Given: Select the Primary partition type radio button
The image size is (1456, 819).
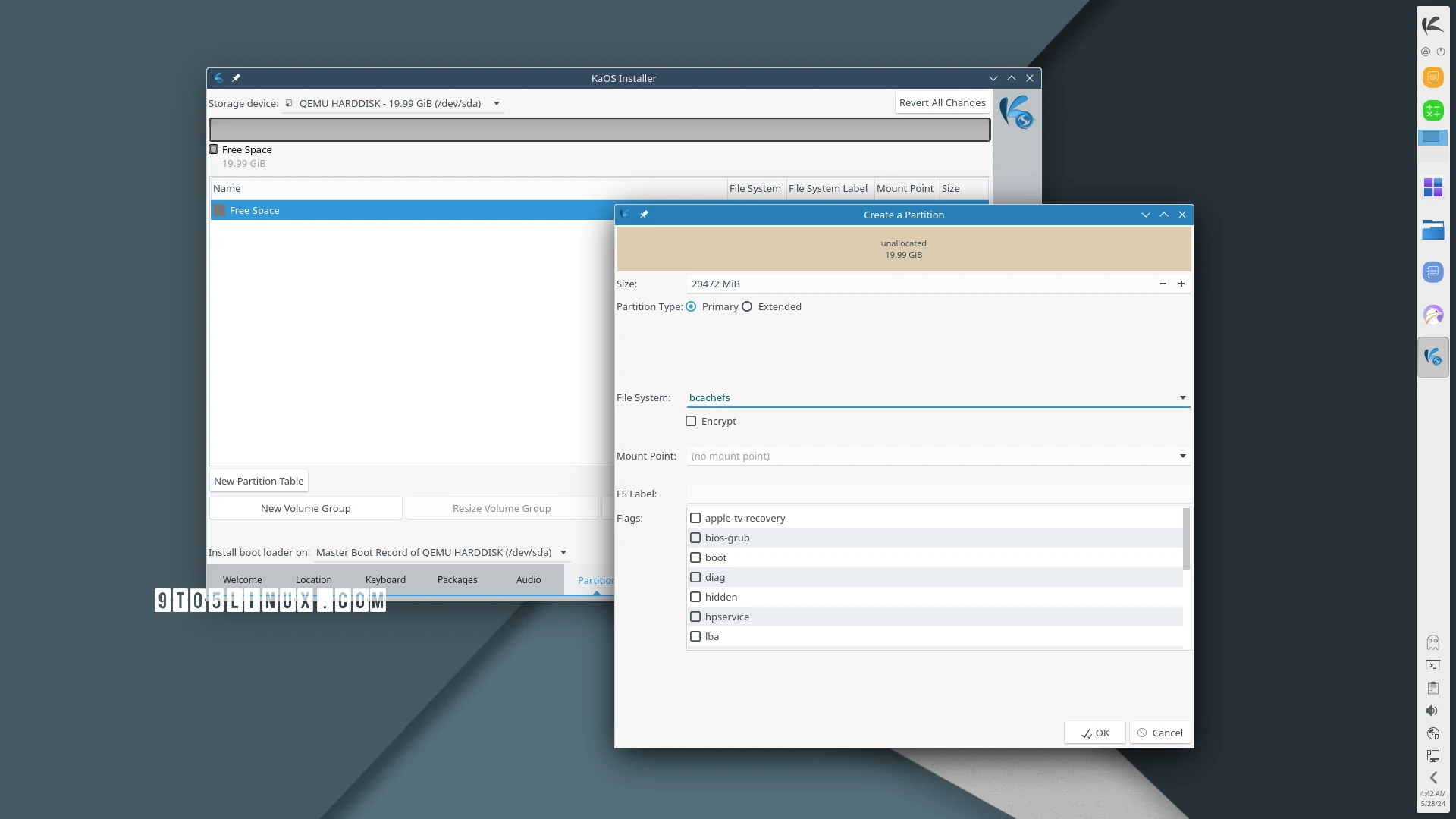Looking at the screenshot, I should pos(692,307).
